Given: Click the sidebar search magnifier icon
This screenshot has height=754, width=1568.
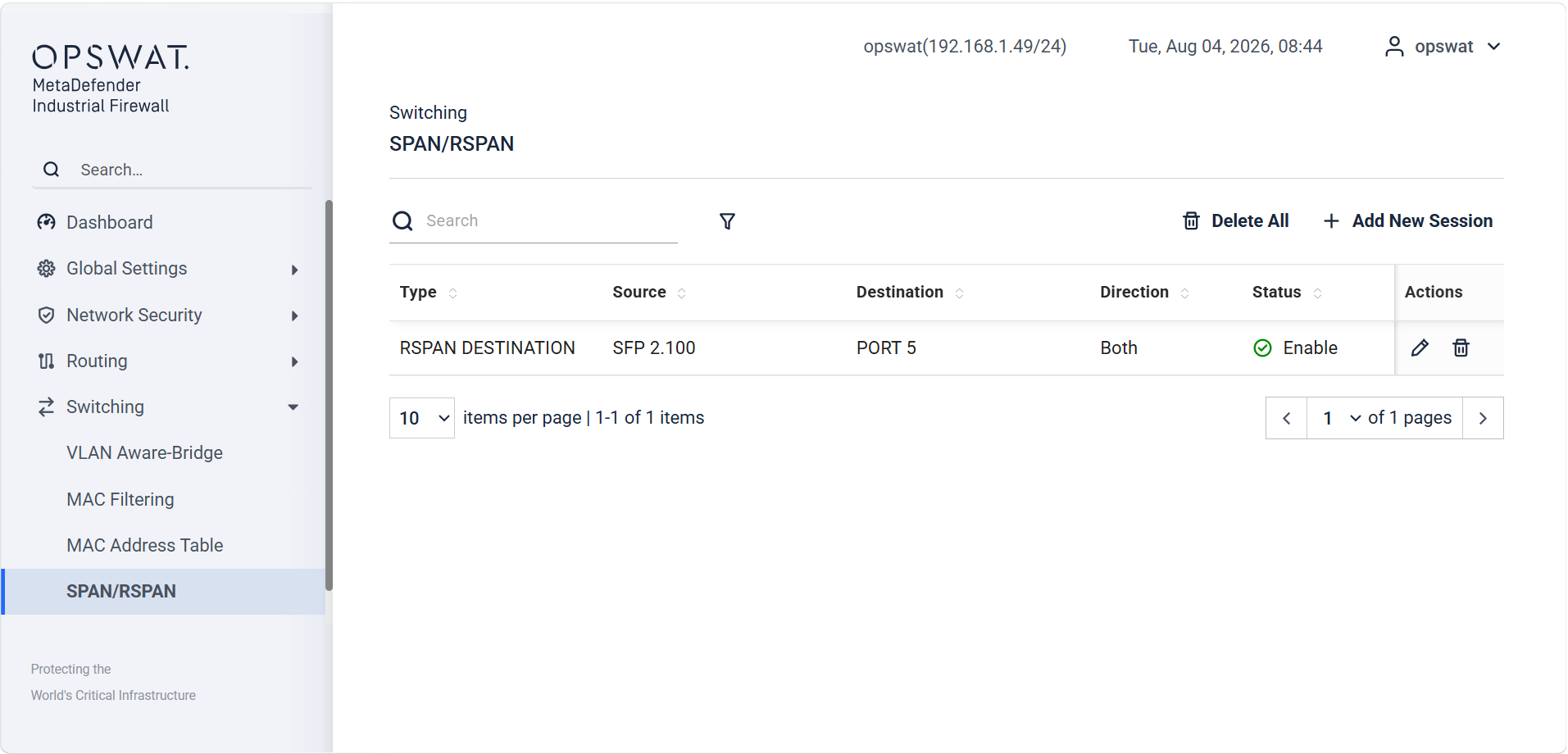Looking at the screenshot, I should click(x=51, y=170).
